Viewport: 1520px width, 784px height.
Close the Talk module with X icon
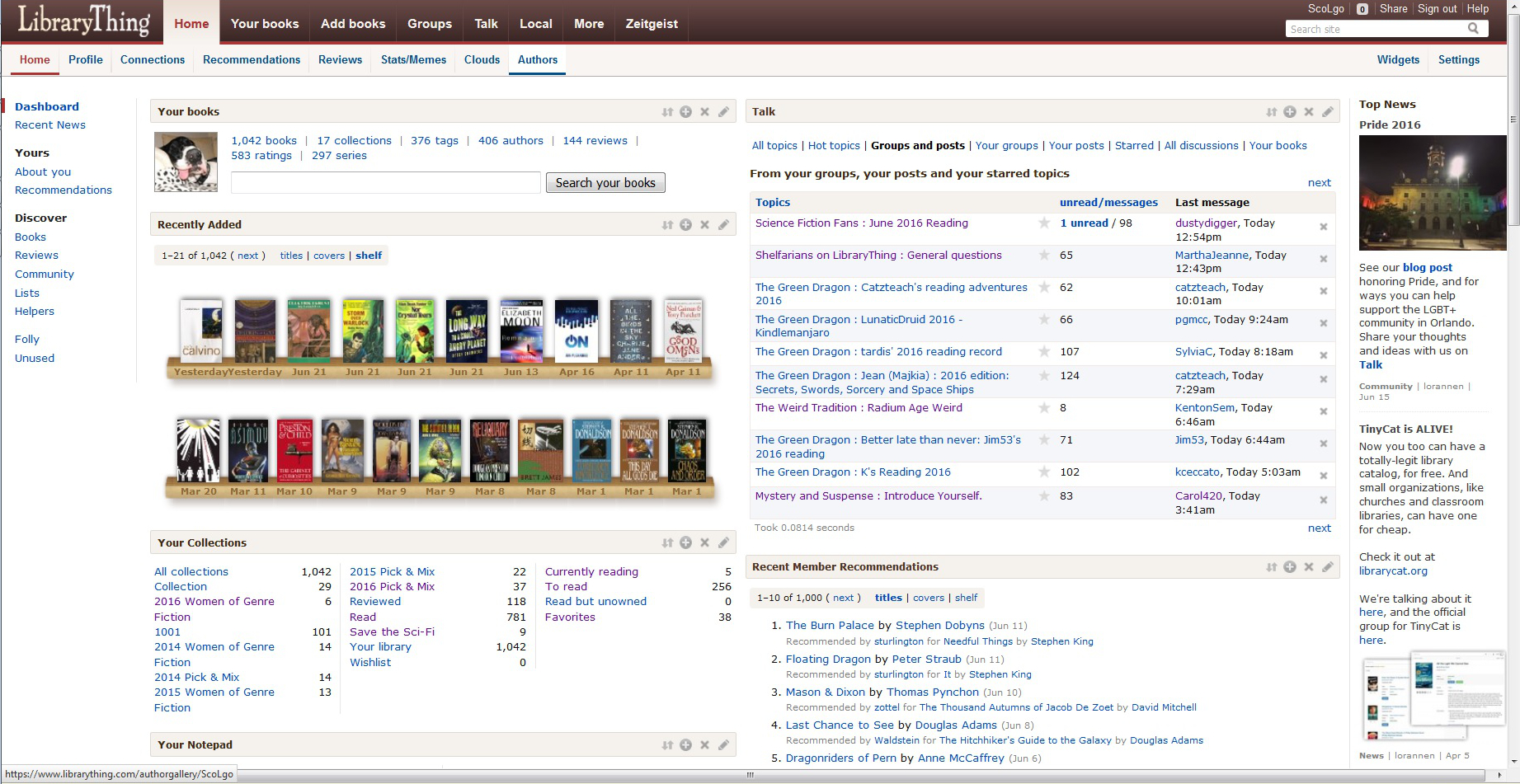(1309, 112)
